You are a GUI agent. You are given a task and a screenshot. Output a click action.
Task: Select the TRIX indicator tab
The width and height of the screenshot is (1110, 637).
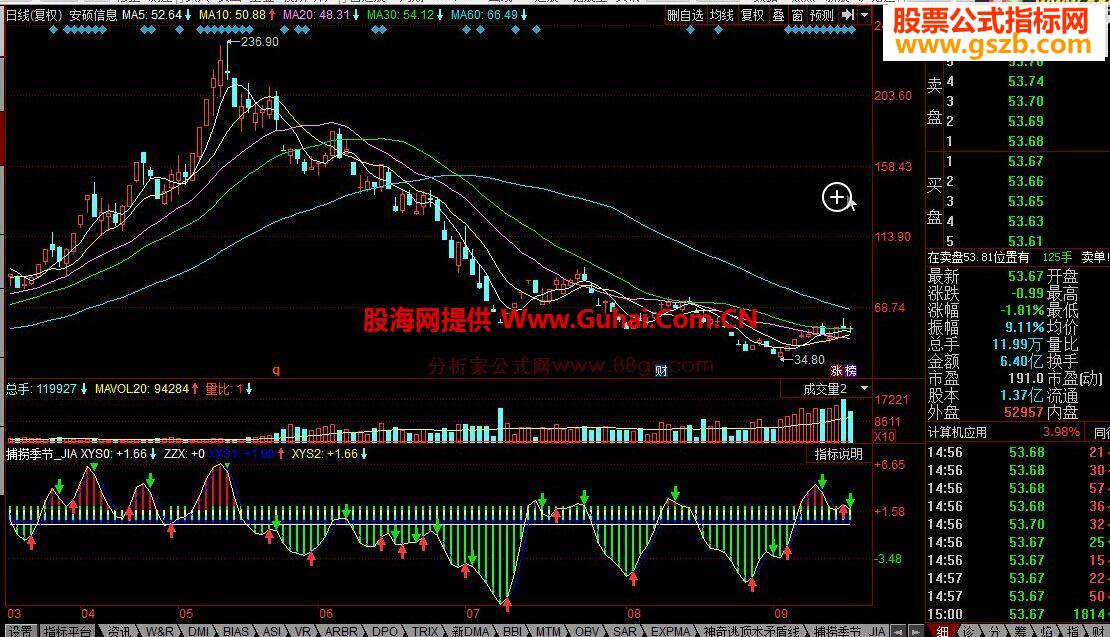tap(425, 631)
